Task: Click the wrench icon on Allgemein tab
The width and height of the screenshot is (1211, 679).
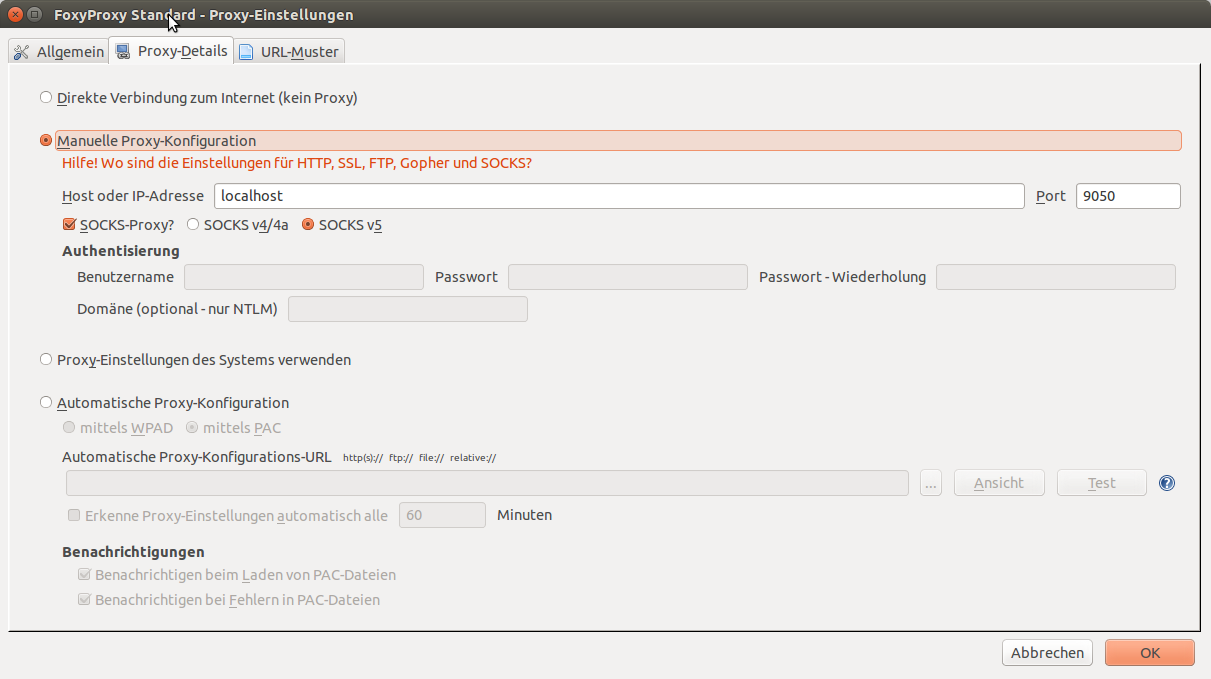Action: click(x=21, y=52)
